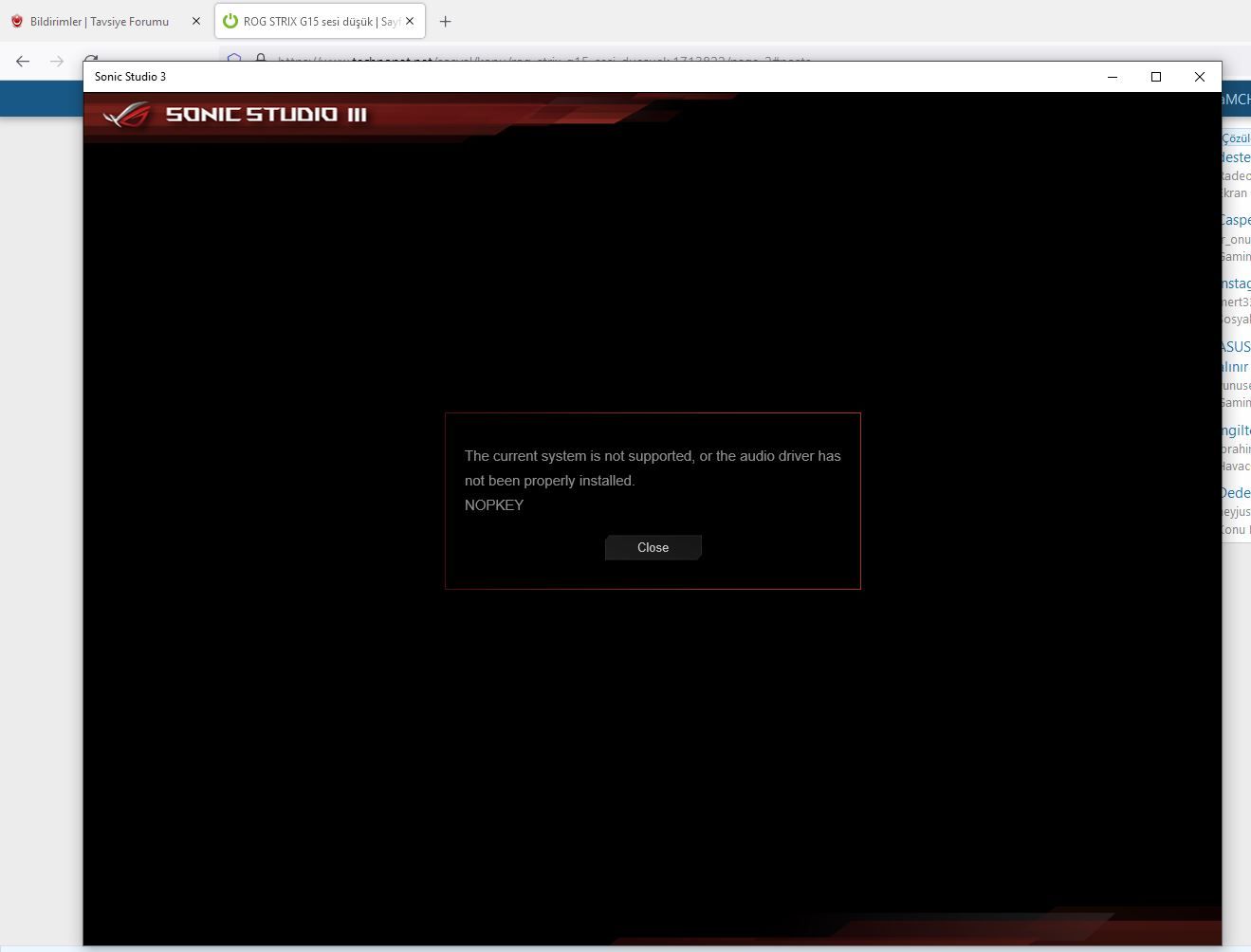Close the ROG STRIX G15 browser tab
The image size is (1251, 952).
[x=410, y=21]
